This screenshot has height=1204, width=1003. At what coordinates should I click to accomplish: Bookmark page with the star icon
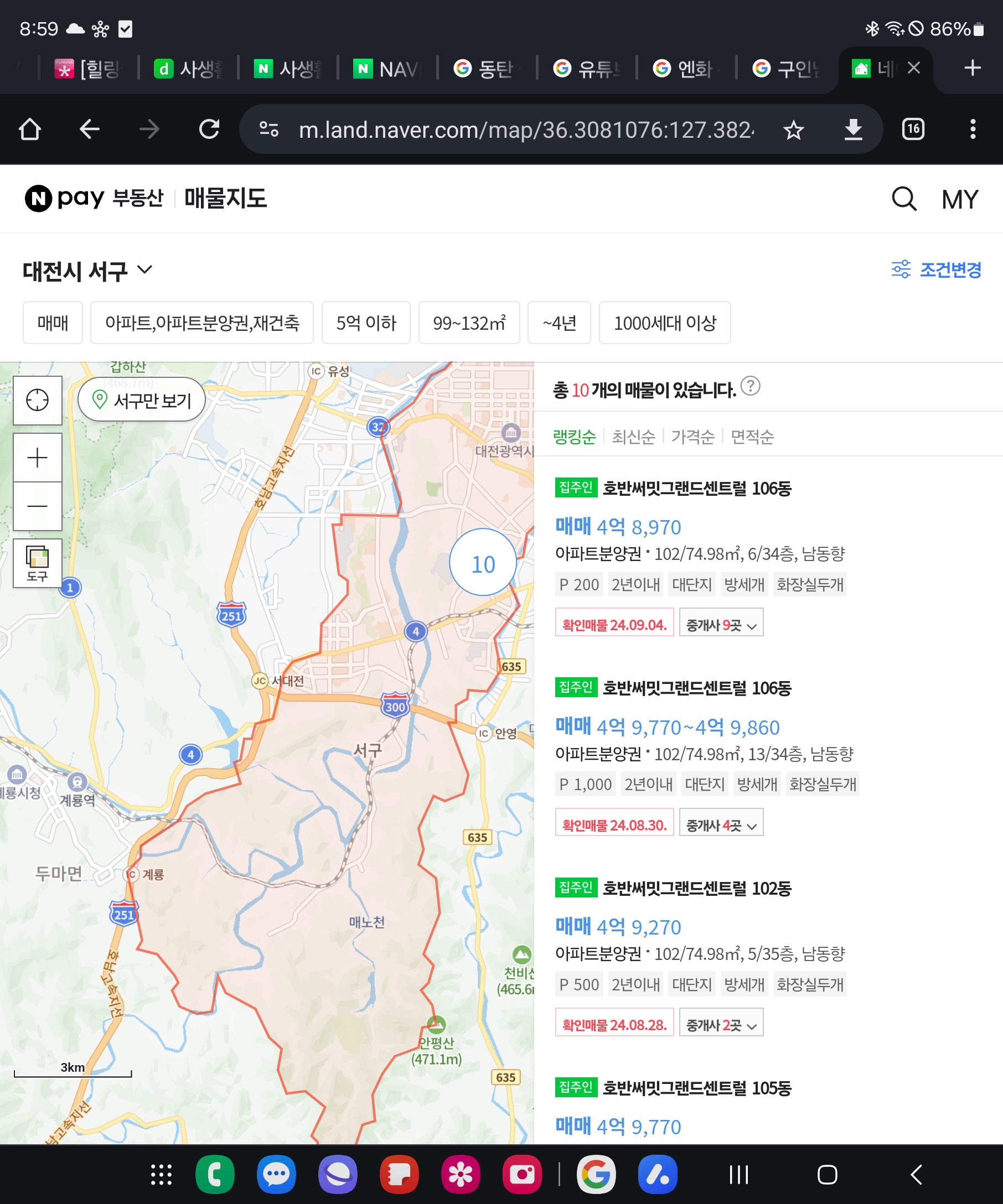[793, 129]
